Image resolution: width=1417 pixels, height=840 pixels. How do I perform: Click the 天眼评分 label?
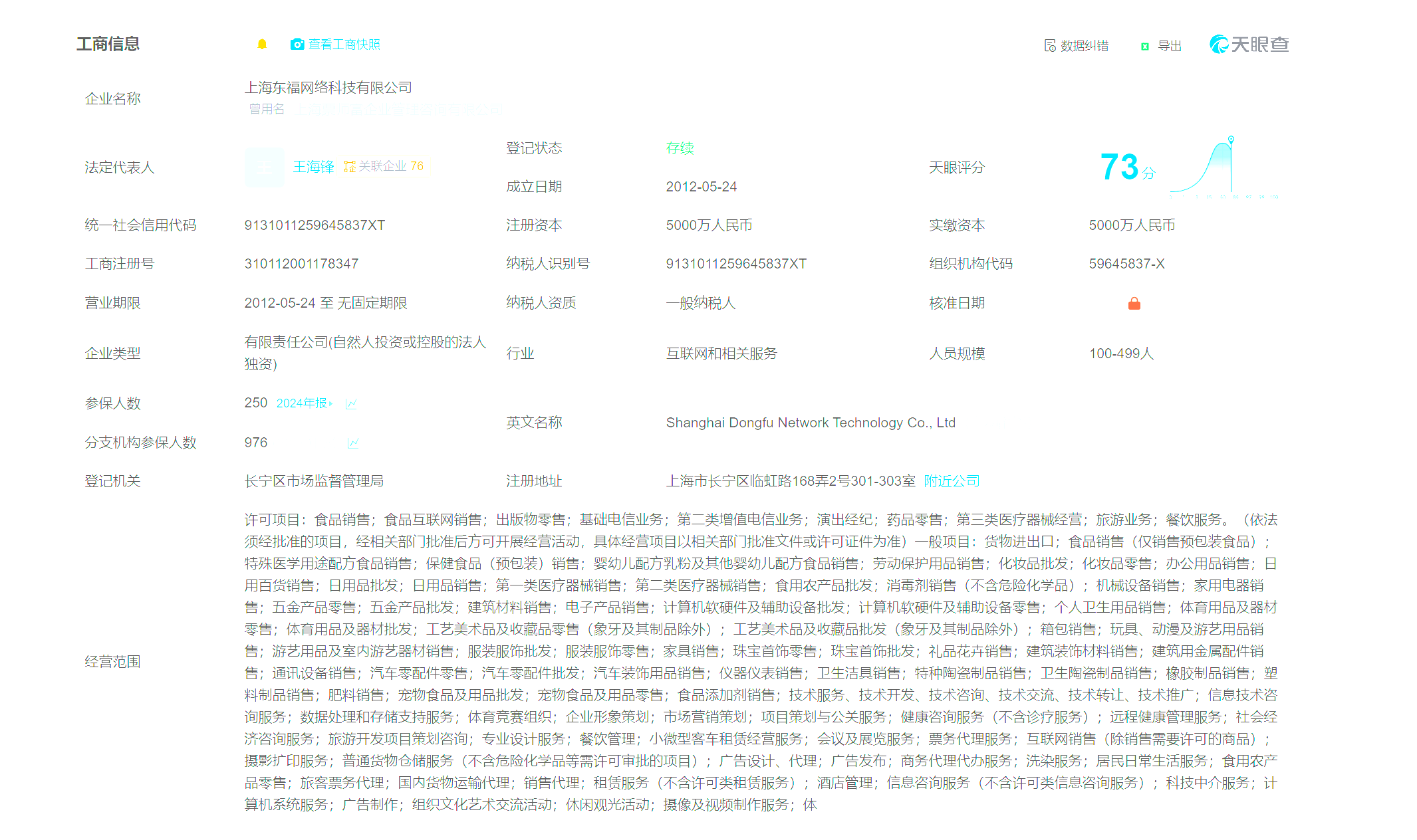pyautogui.click(x=956, y=167)
